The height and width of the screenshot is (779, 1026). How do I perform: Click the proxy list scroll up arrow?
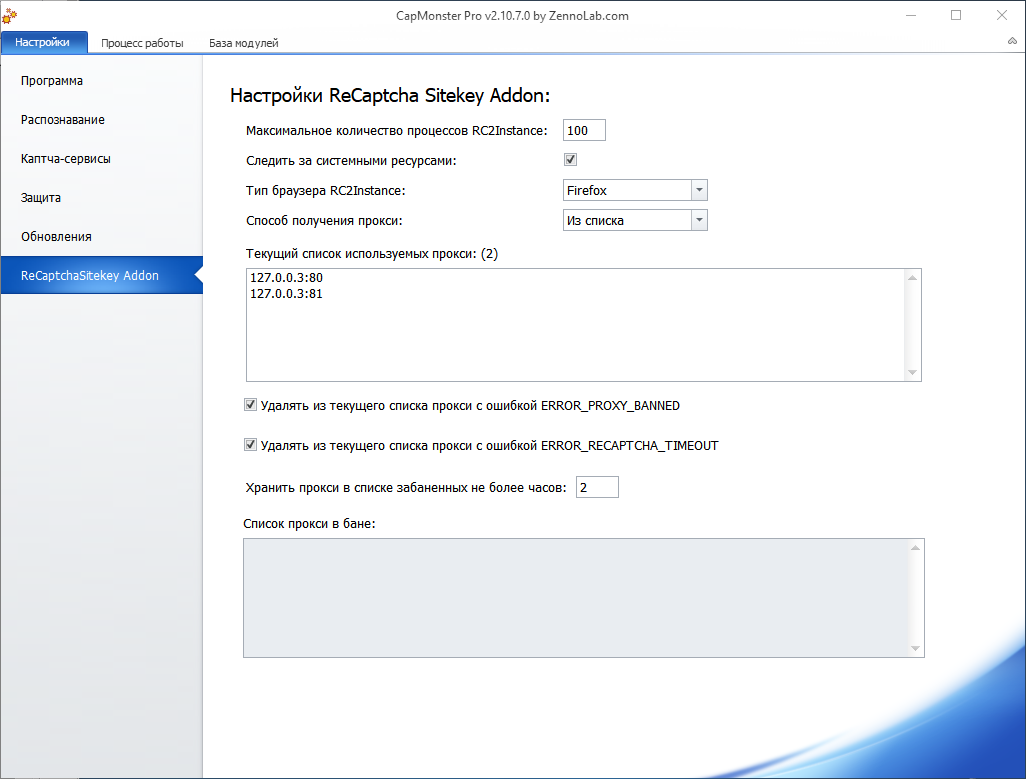tap(912, 278)
